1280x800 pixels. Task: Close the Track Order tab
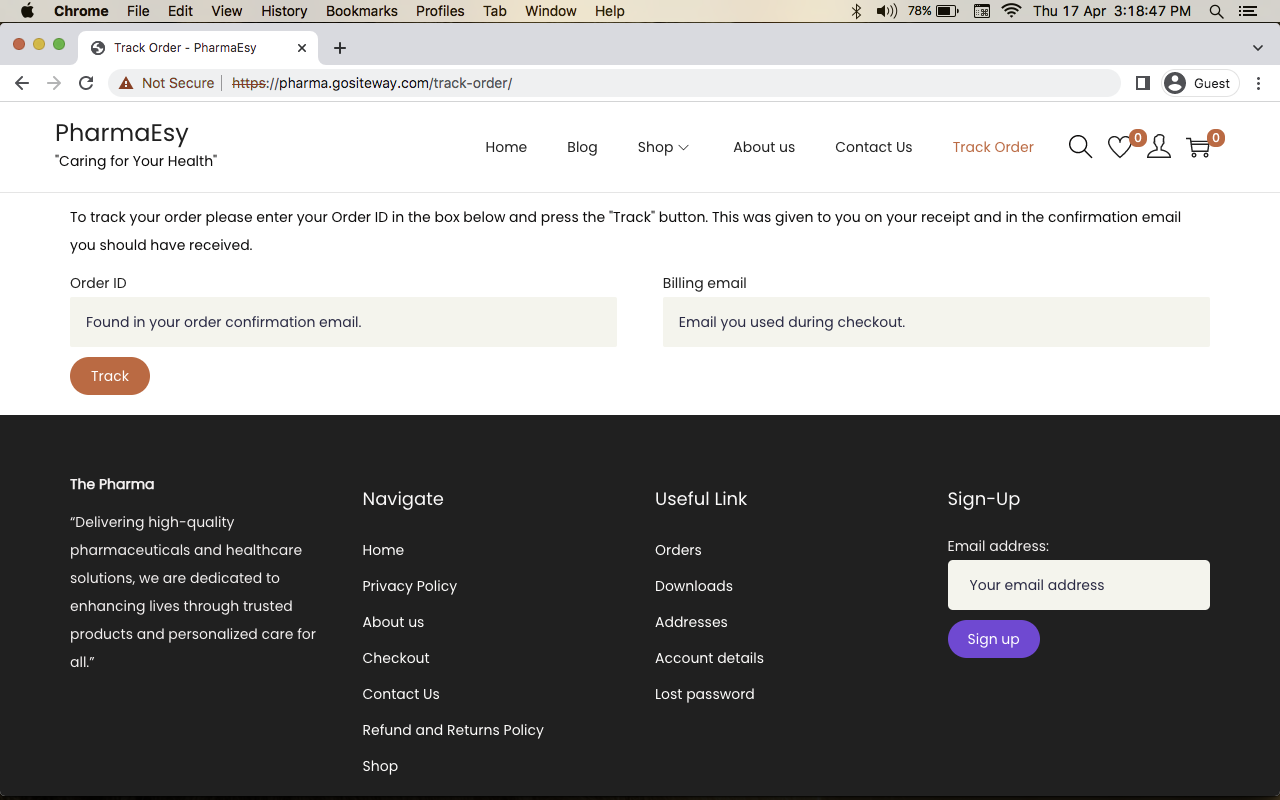[x=302, y=47]
